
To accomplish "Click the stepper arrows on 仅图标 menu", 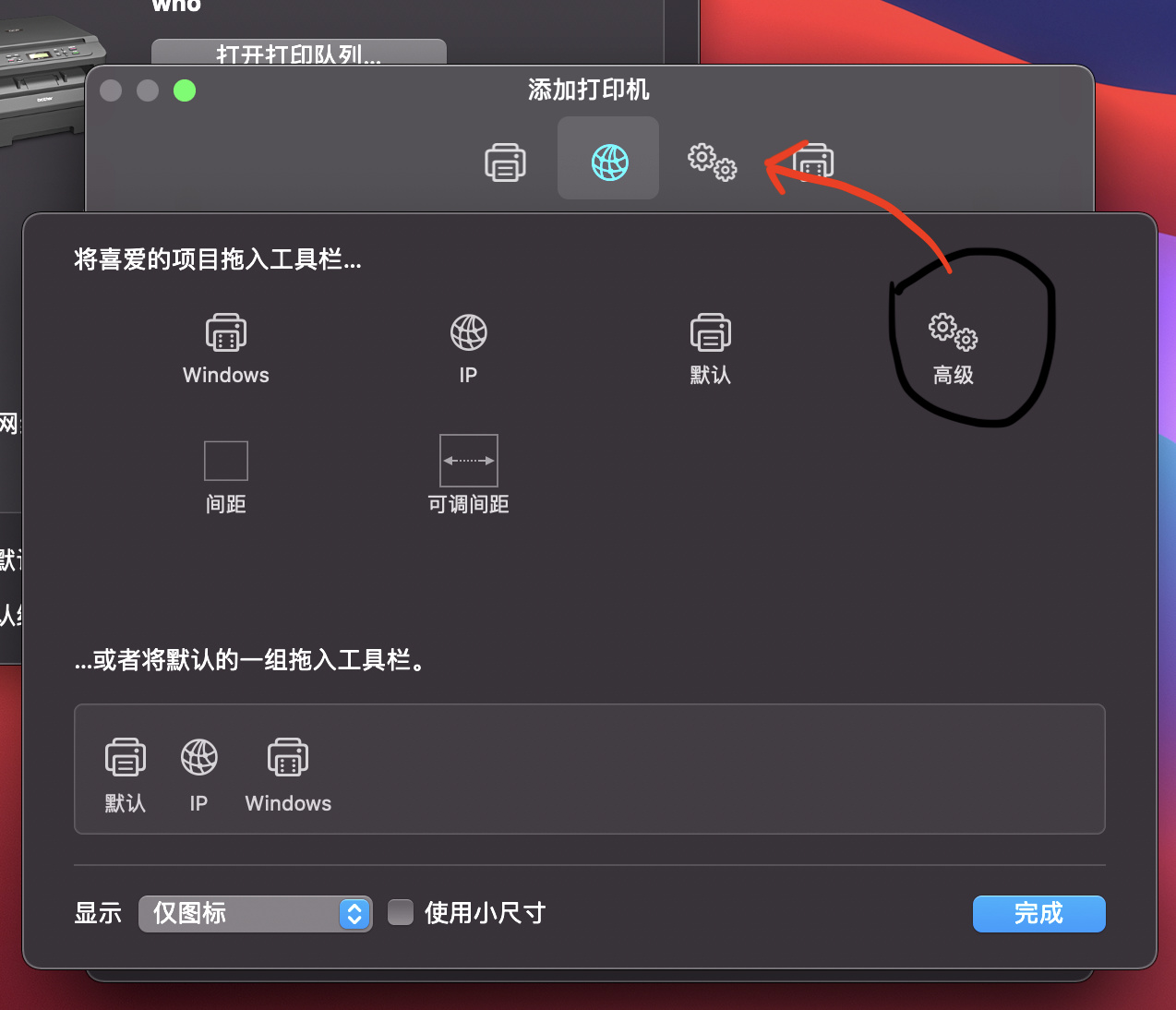I will (x=353, y=913).
